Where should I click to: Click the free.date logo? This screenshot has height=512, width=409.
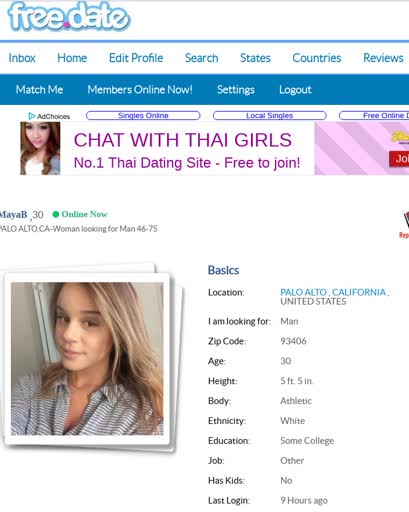click(x=69, y=16)
